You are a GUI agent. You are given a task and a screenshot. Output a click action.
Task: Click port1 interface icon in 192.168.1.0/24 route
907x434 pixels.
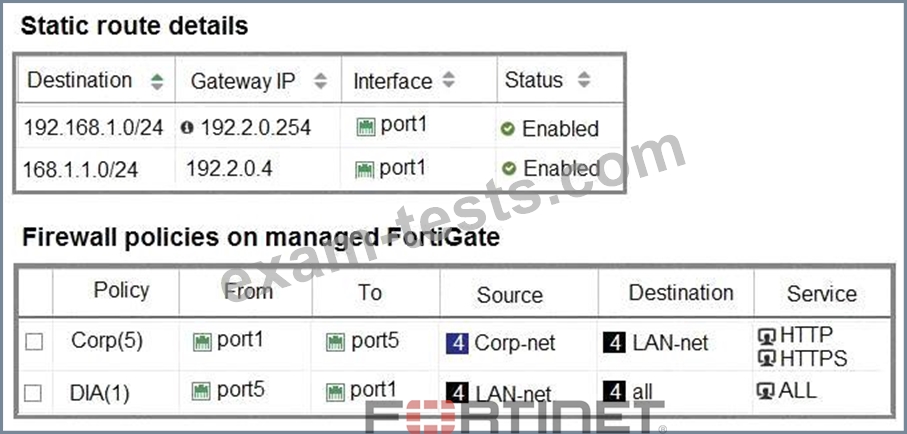tap(365, 127)
